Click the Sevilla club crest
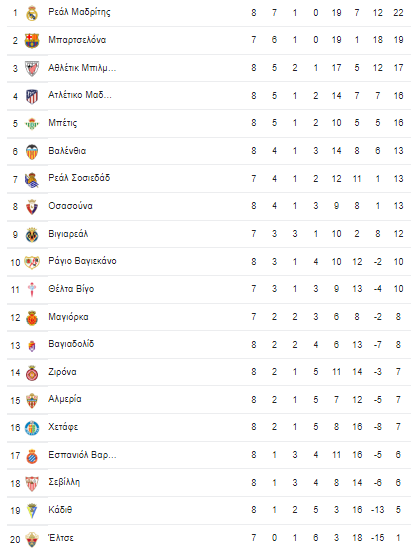 (32, 483)
